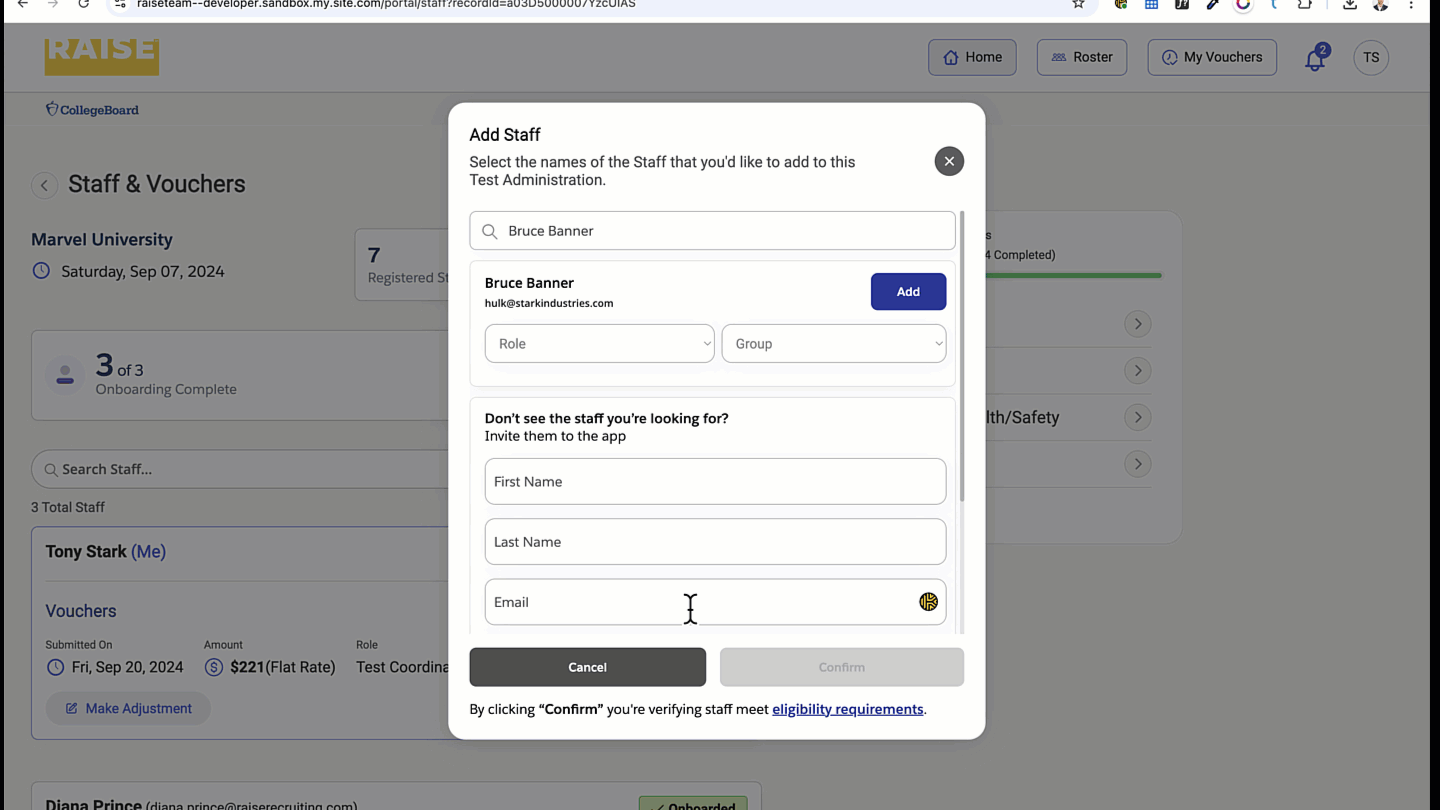Open My Vouchers from the top navigation
This screenshot has height=810, width=1440.
tap(1212, 57)
